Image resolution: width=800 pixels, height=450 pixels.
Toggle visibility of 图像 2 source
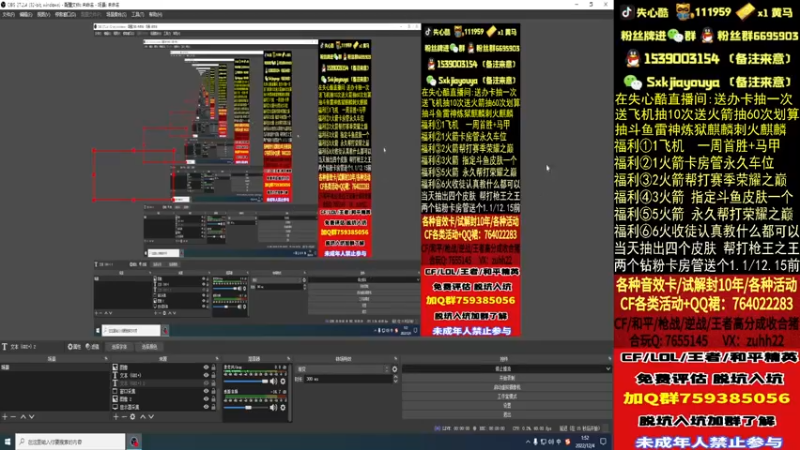tap(206, 399)
